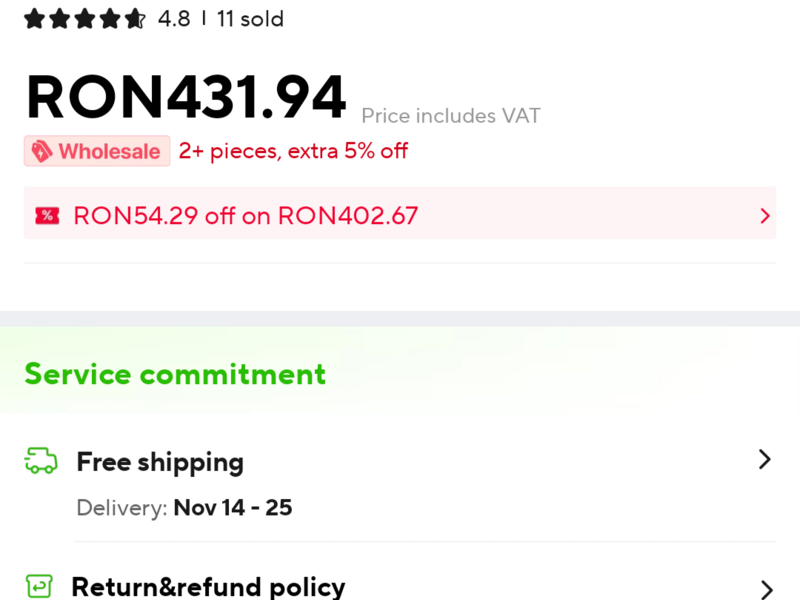
Task: Tap the 2+ pieces extra 5% off text
Action: pyautogui.click(x=293, y=151)
